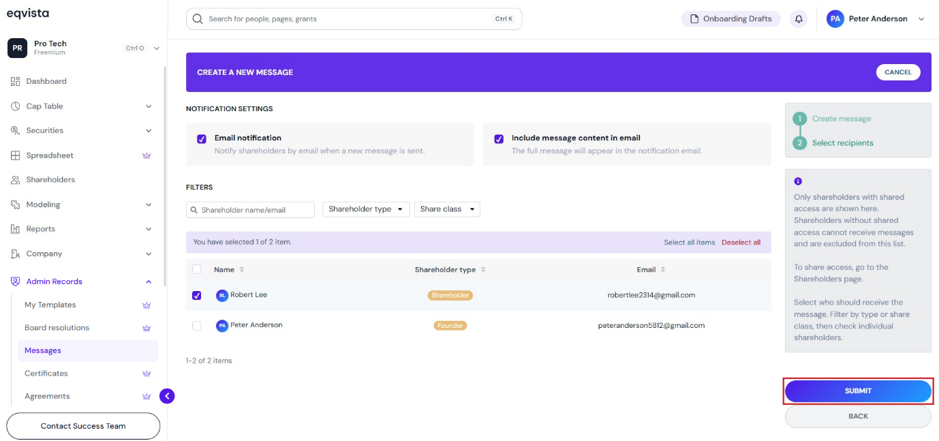Click the Deselect all link
This screenshot has width=939, height=441.
741,243
